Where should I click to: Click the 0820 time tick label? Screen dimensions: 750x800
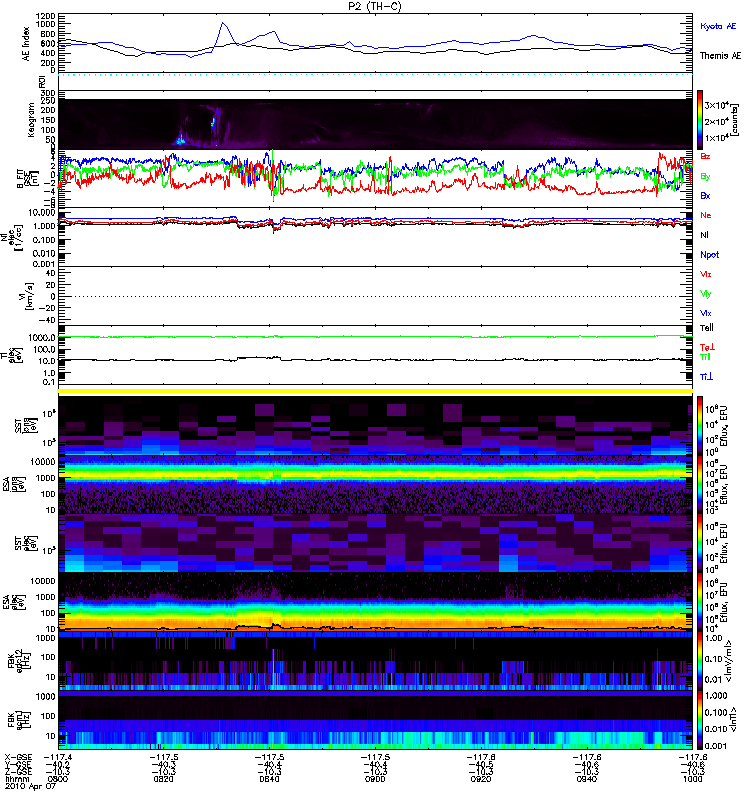pyautogui.click(x=163, y=779)
